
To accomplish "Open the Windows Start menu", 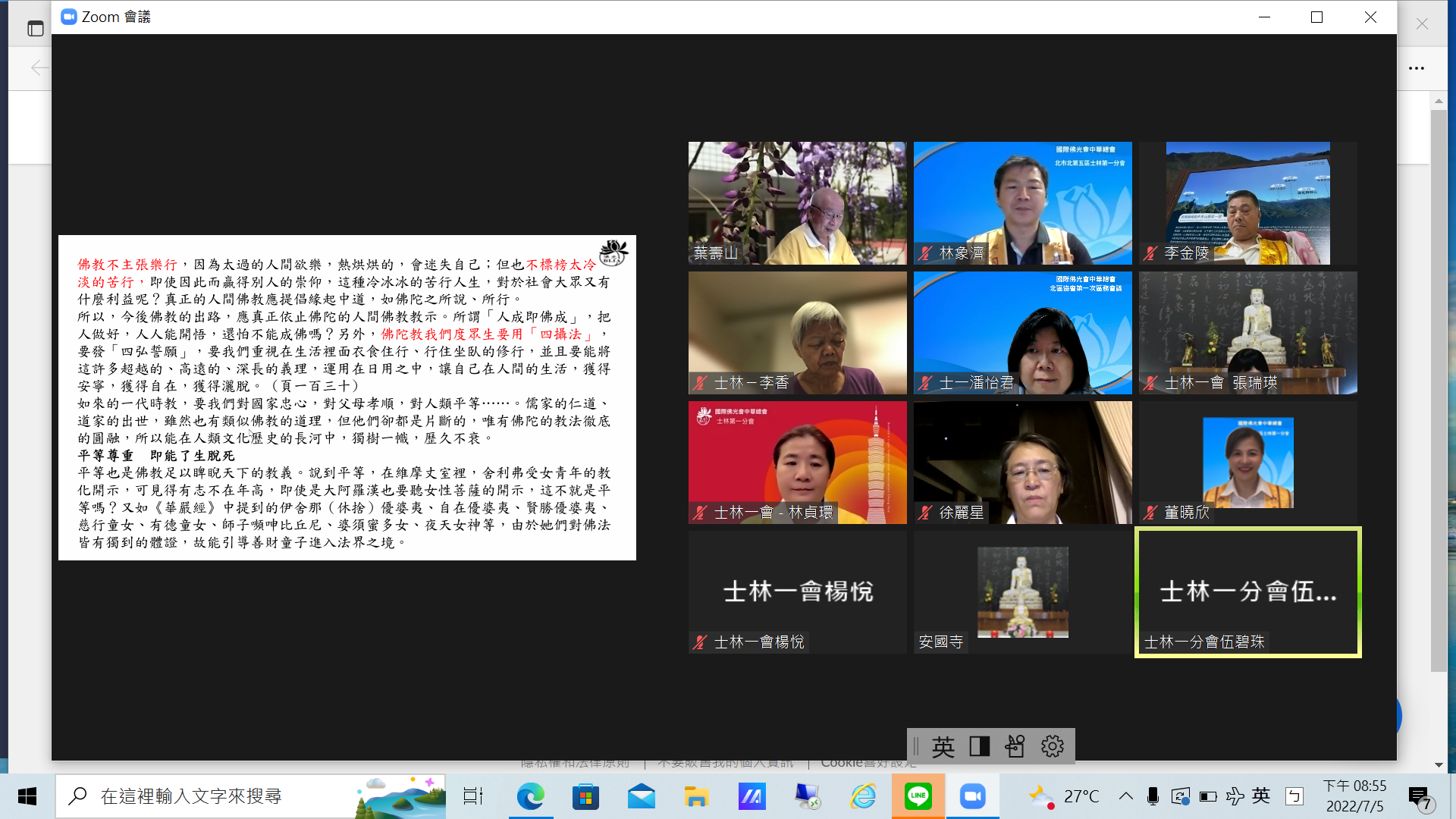I will click(27, 796).
